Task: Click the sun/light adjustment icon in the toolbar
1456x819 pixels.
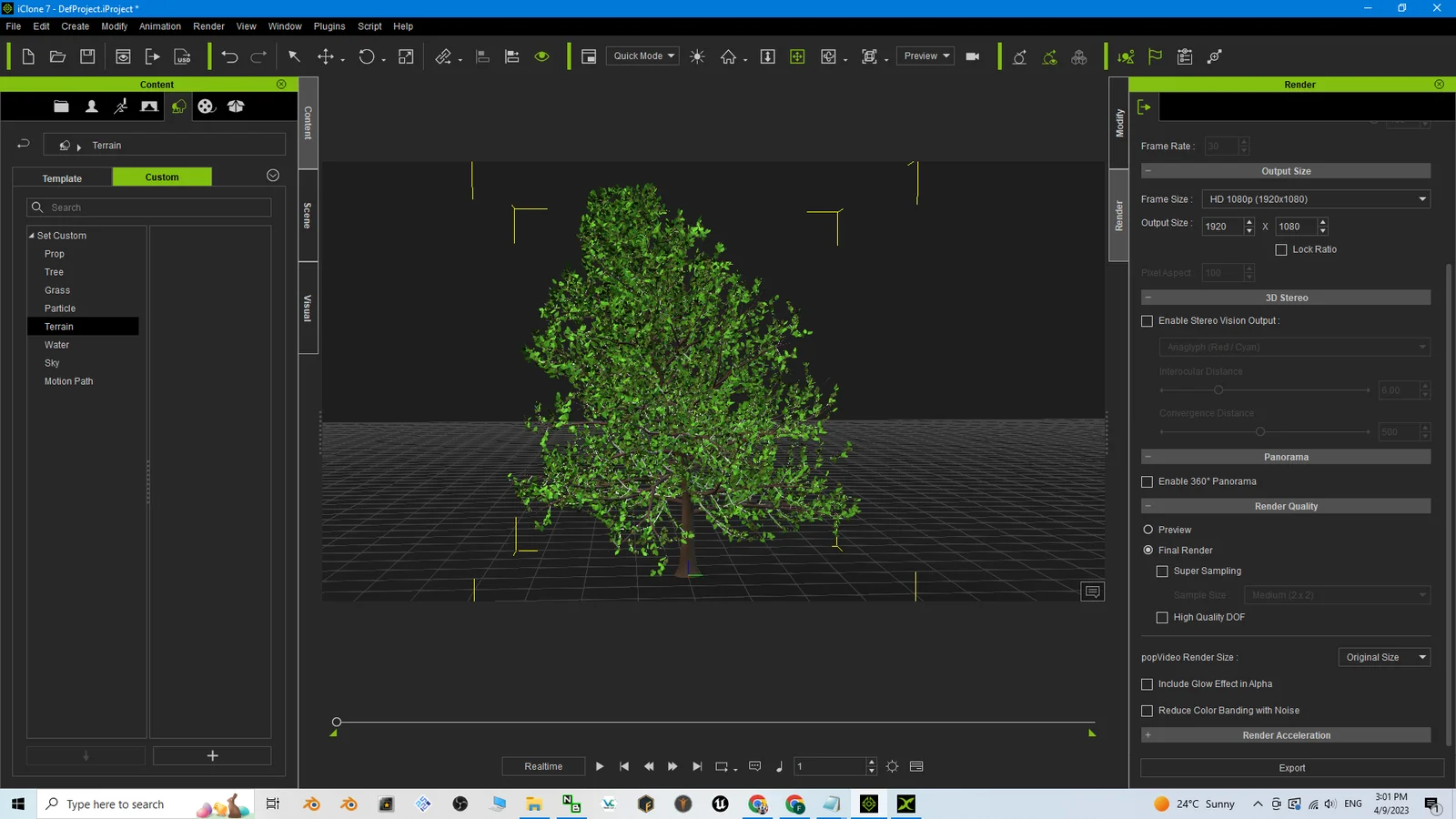Action: point(697,56)
